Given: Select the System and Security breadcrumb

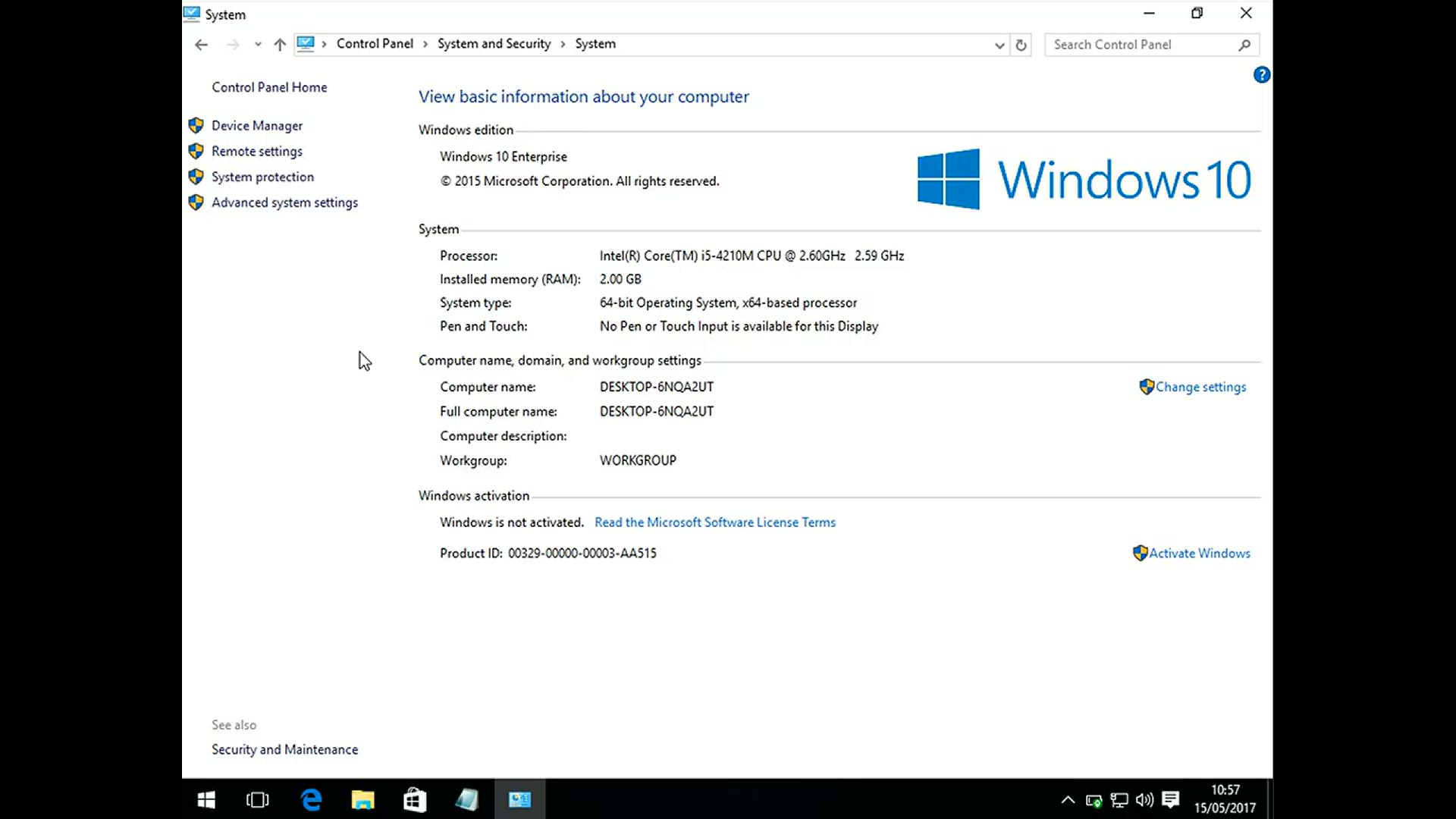Looking at the screenshot, I should 494,43.
